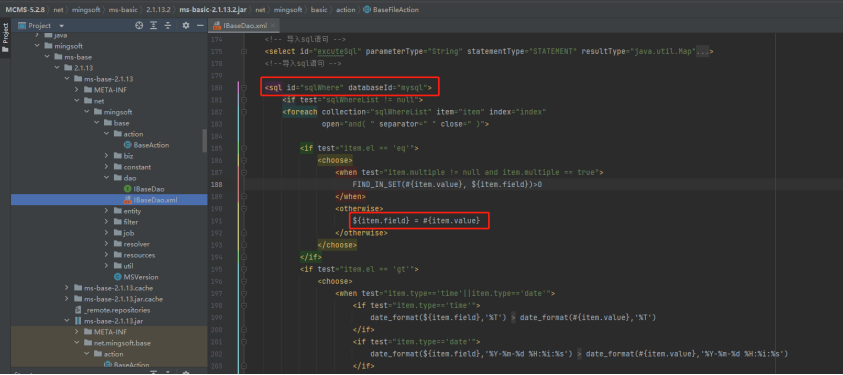Fold the choose block at line 186

pos(245,160)
